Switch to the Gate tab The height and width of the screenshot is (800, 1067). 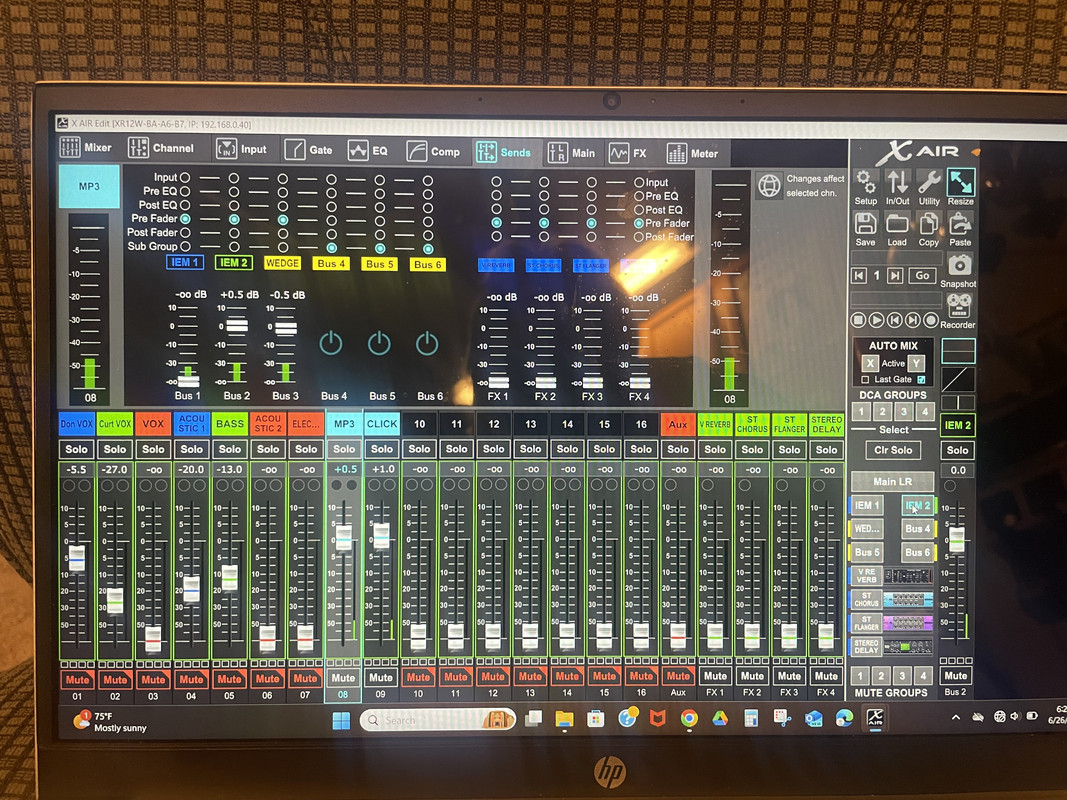308,150
